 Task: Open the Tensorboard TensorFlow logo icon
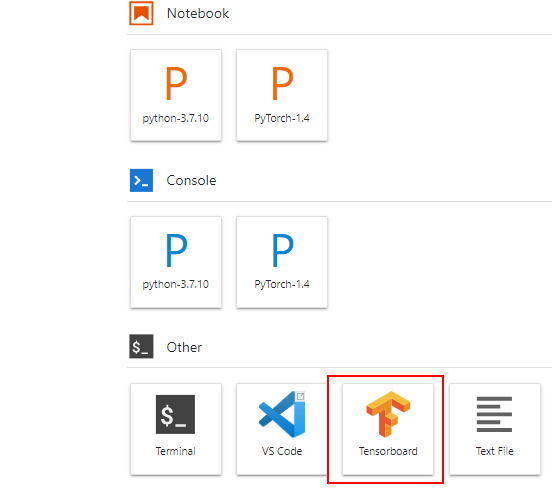(388, 414)
